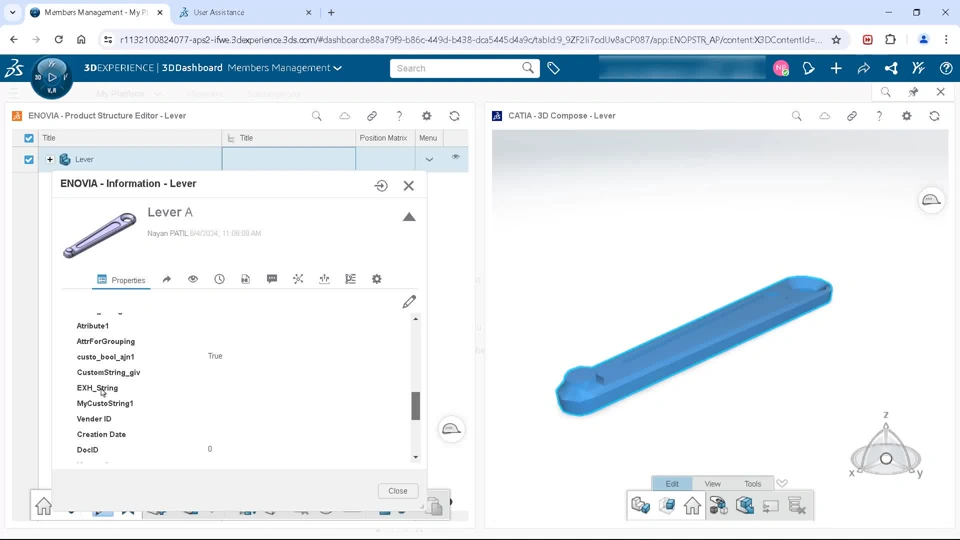Copy link of Product Structure Editor widget
This screenshot has height=540, width=960.
tap(372, 116)
